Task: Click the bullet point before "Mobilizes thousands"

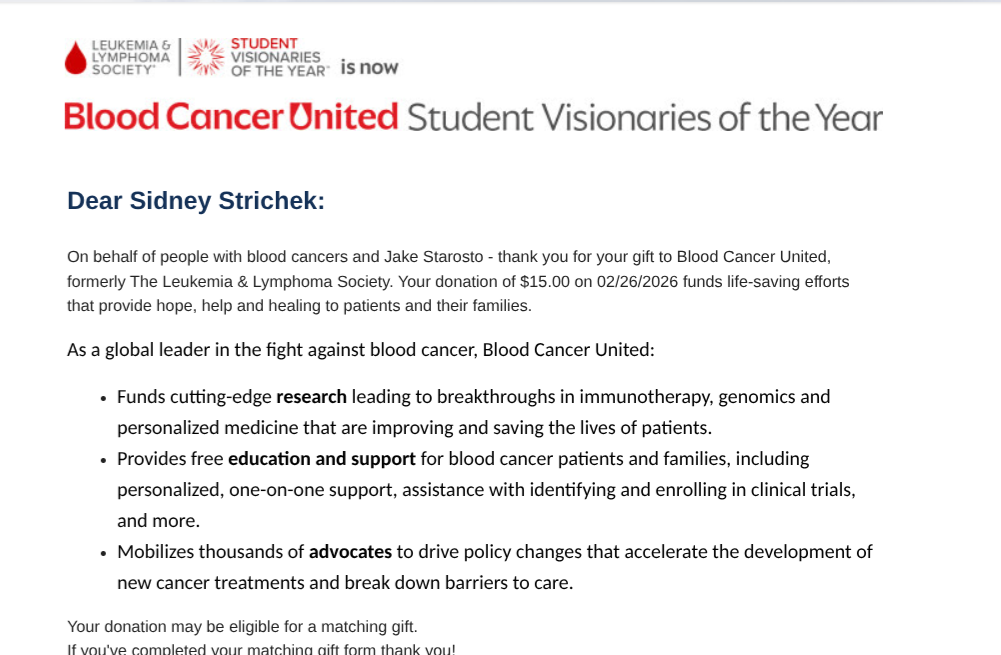Action: tap(103, 553)
